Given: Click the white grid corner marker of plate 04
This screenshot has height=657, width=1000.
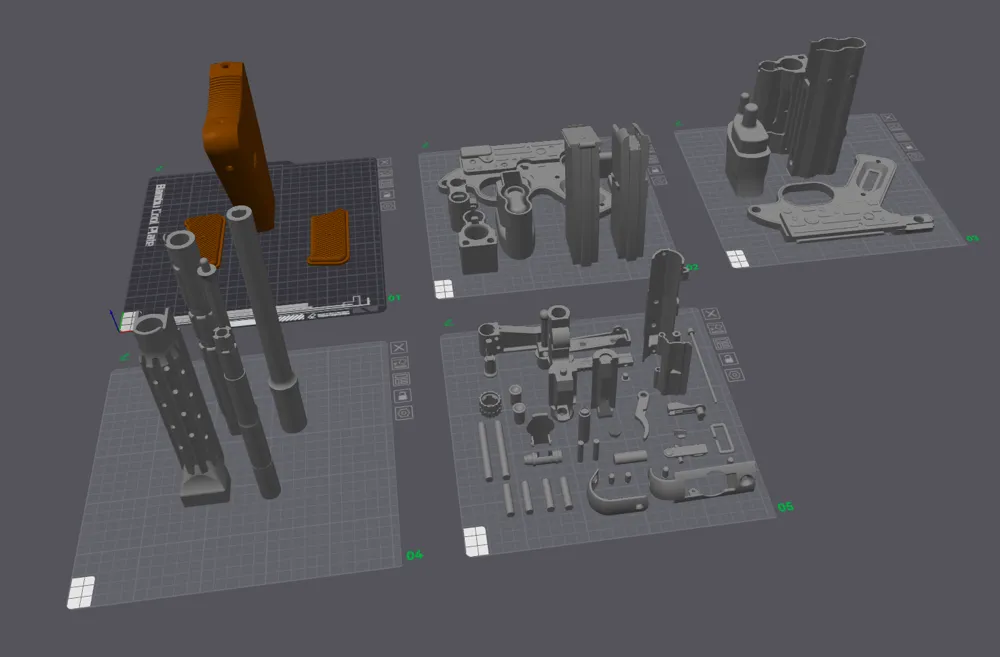Looking at the screenshot, I should [81, 593].
